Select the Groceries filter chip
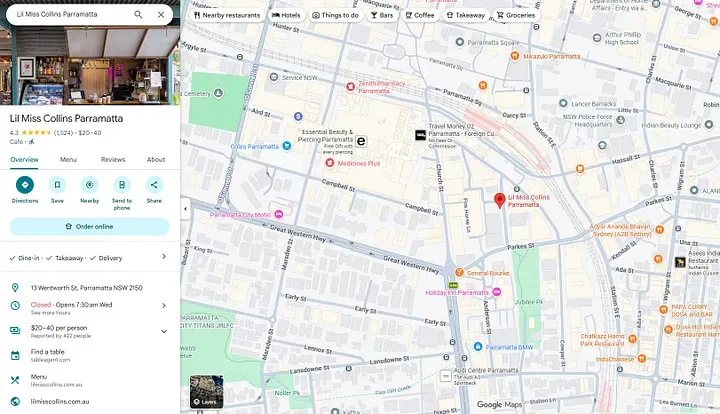The image size is (720, 414). point(516,15)
